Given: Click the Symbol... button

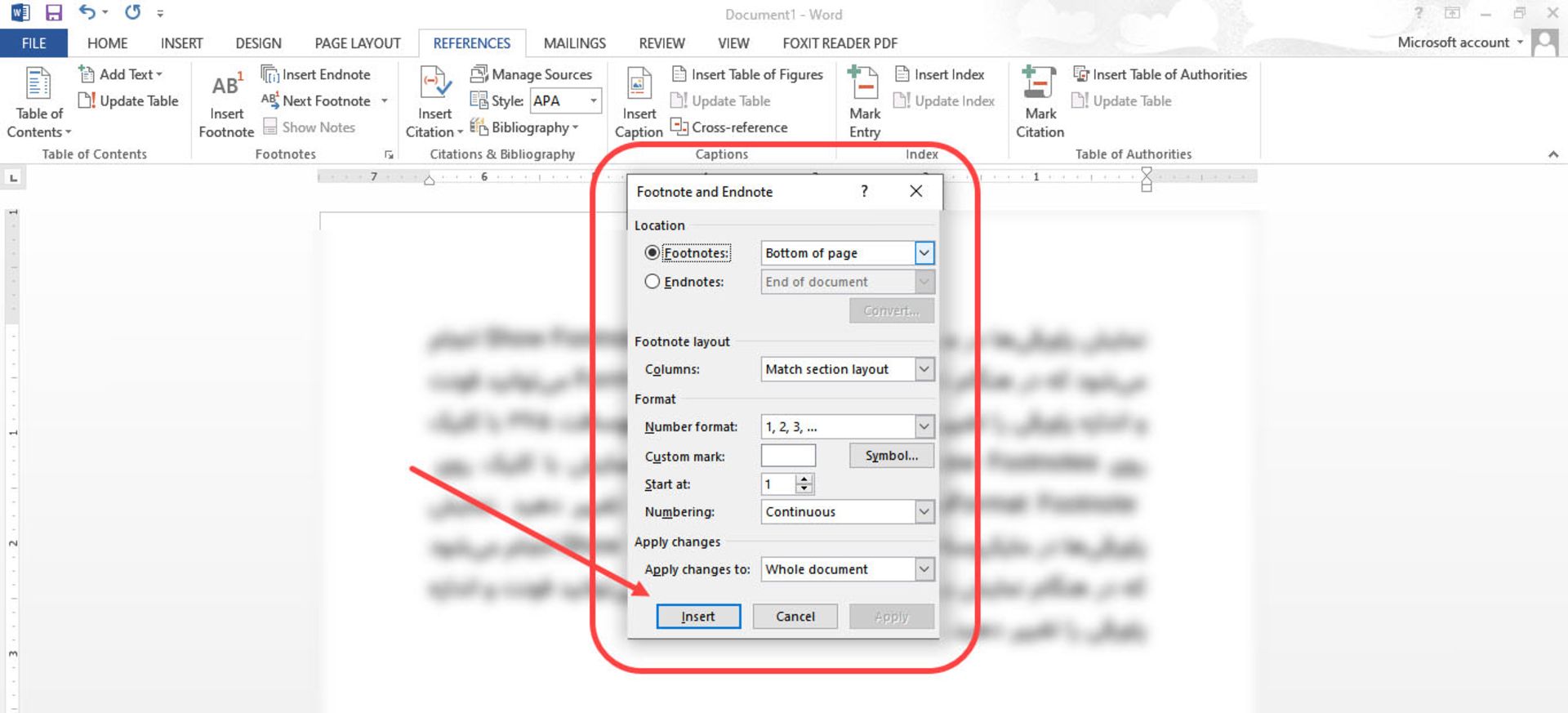Looking at the screenshot, I should tap(891, 456).
